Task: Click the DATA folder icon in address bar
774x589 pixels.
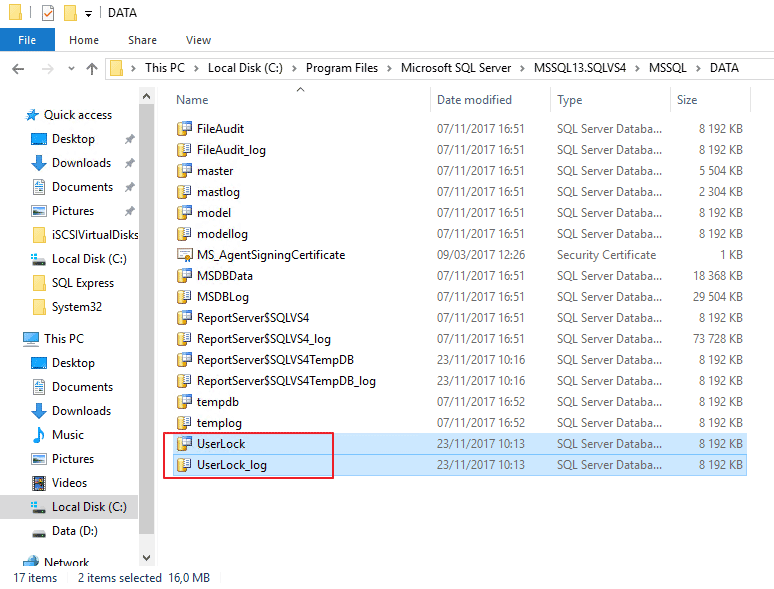Action: [x=116, y=68]
